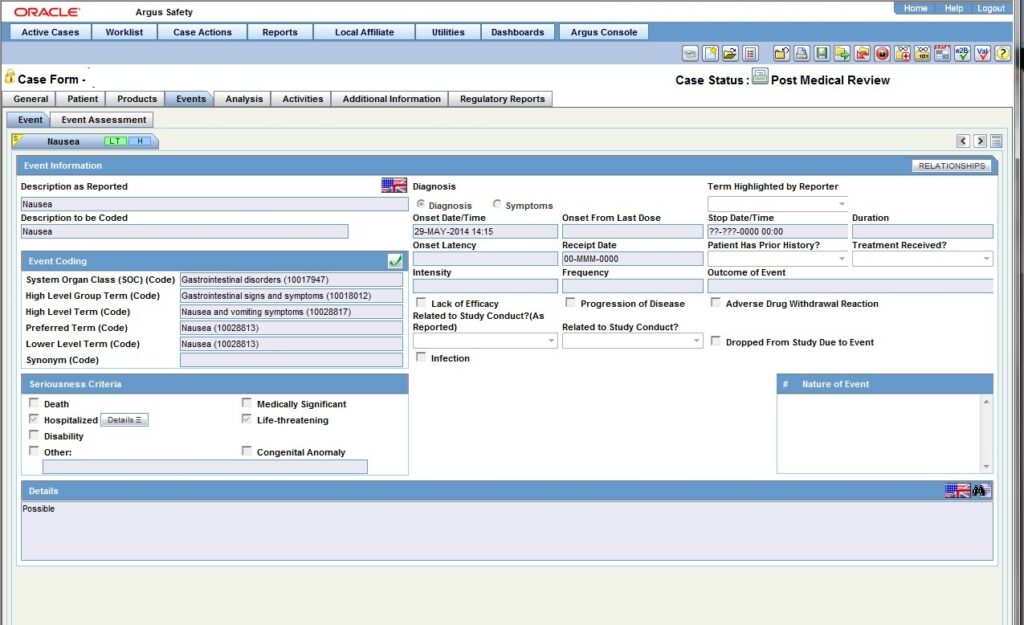
Task: Click the Onset Date/Time input field
Action: 485,231
